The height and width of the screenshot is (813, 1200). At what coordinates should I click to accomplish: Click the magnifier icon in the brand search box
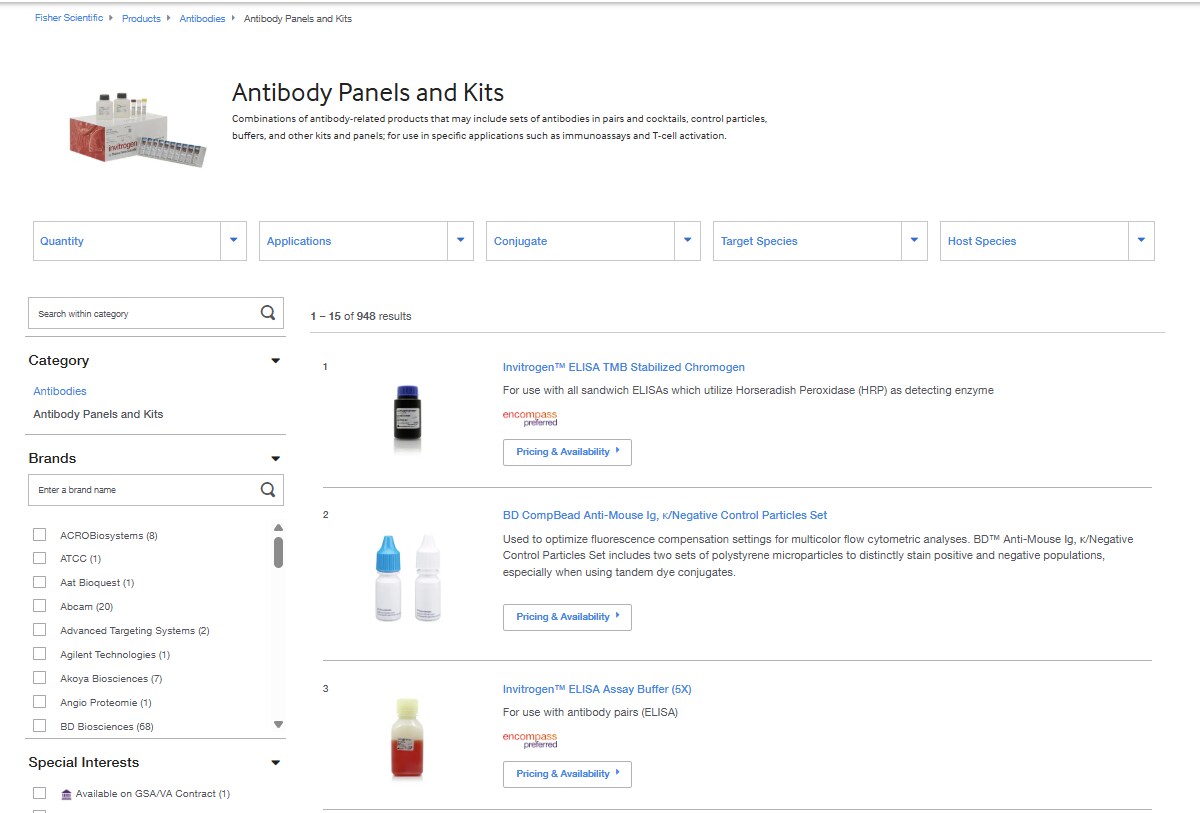[x=267, y=490]
